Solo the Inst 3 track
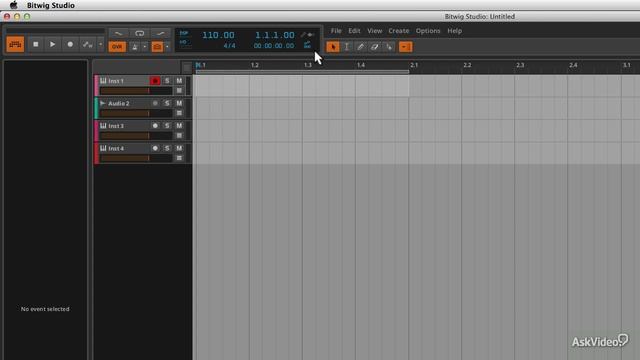The height and width of the screenshot is (360, 640). 167,126
